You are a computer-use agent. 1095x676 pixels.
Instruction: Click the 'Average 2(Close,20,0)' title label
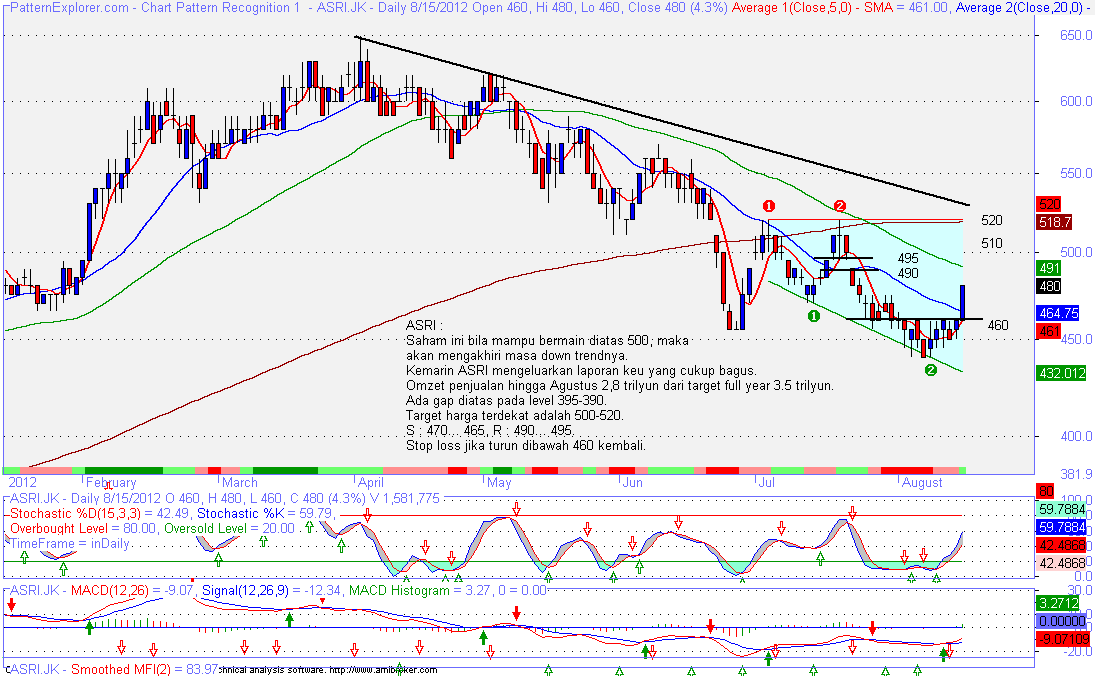[x=1022, y=8]
